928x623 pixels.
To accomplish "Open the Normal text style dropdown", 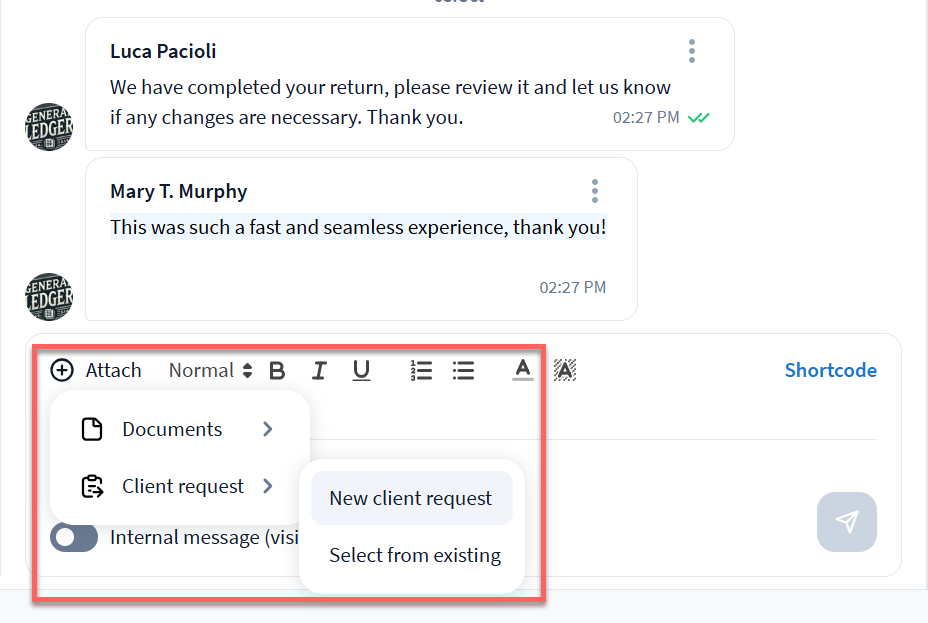I will (x=210, y=371).
